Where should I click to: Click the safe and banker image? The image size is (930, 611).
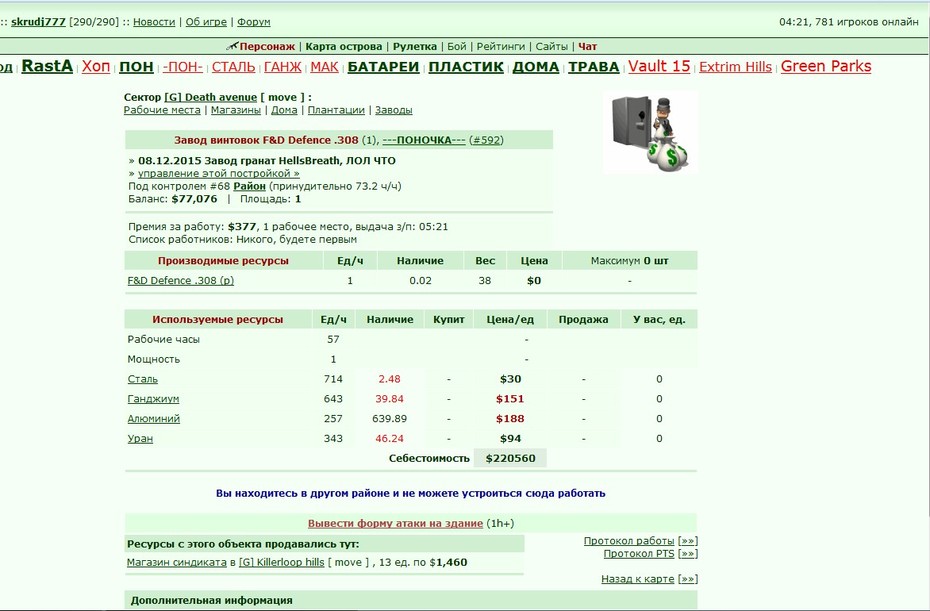(650, 132)
